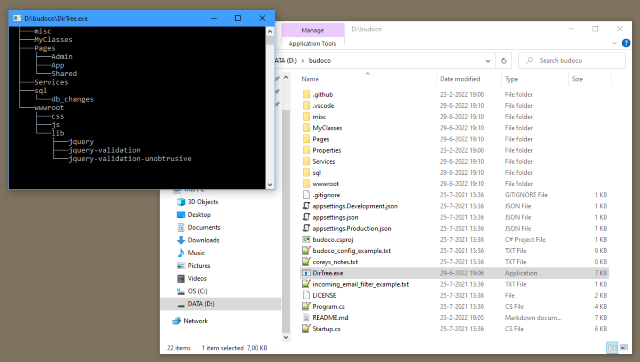Click the Pages folder icon in file list

pyautogui.click(x=306, y=139)
